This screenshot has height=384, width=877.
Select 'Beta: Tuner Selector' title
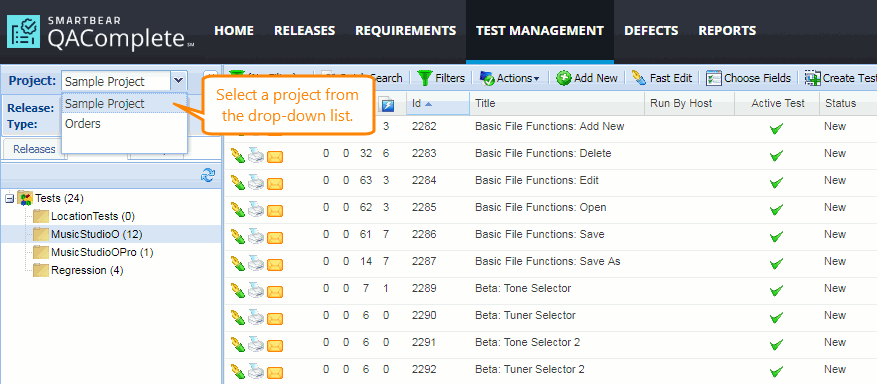click(x=525, y=315)
